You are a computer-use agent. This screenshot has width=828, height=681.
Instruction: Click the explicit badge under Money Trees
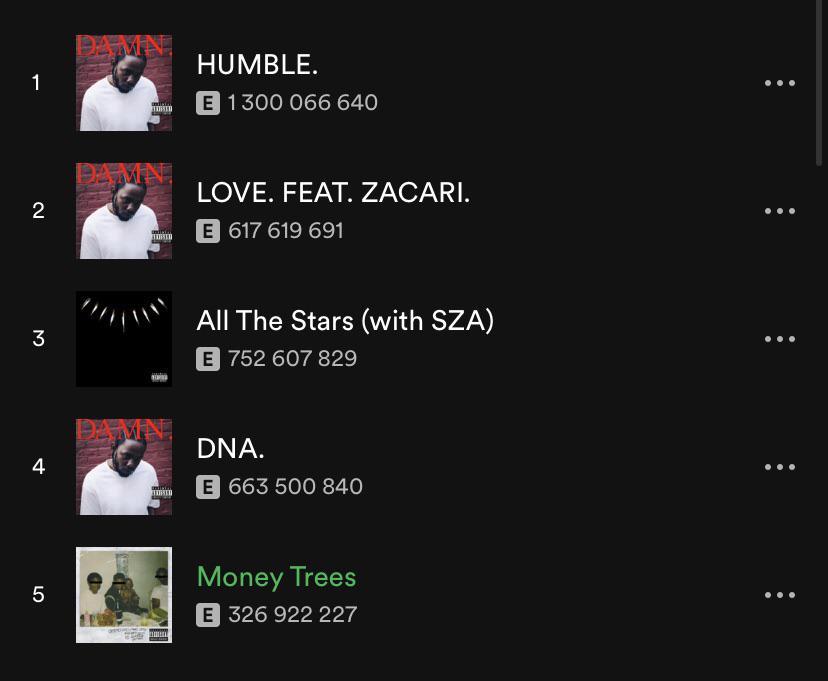click(208, 615)
